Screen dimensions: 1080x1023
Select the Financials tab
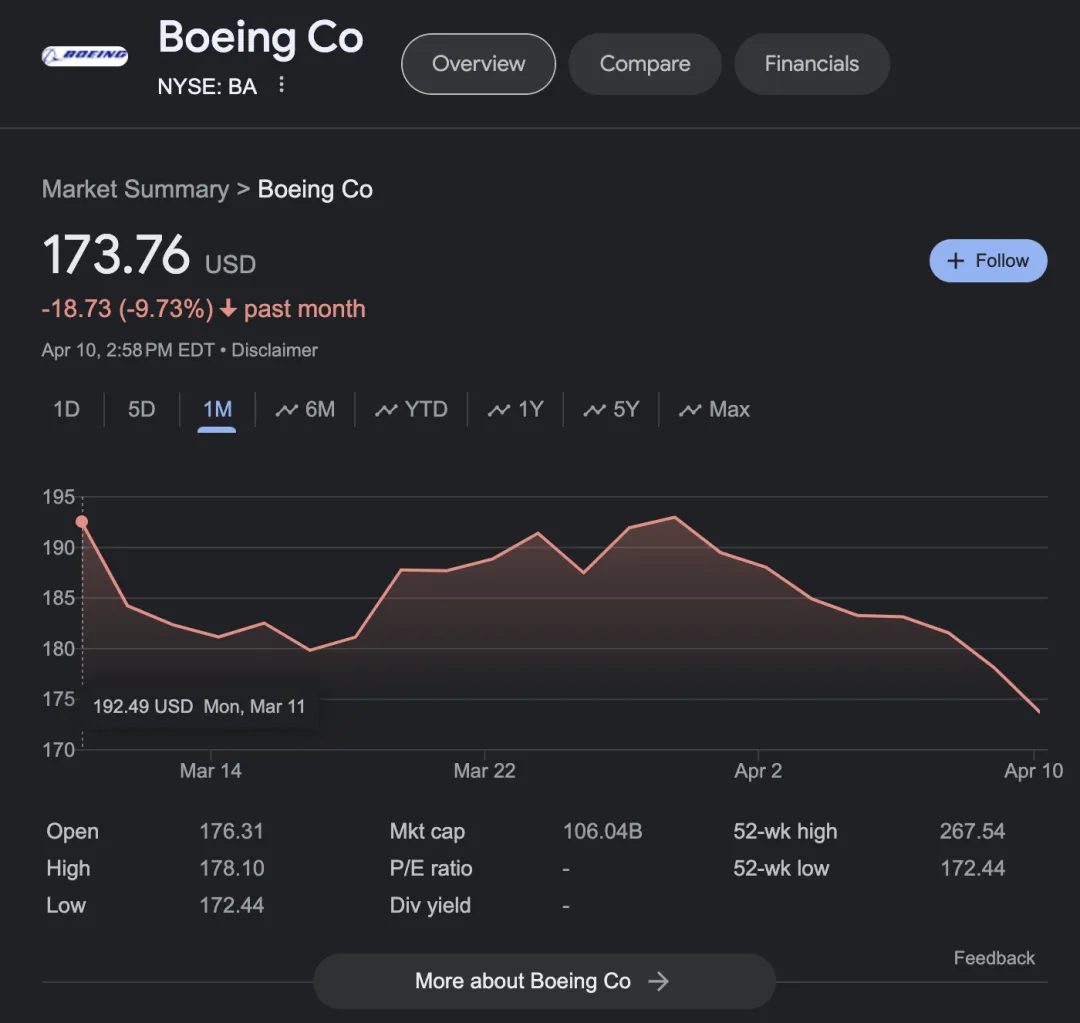point(812,64)
